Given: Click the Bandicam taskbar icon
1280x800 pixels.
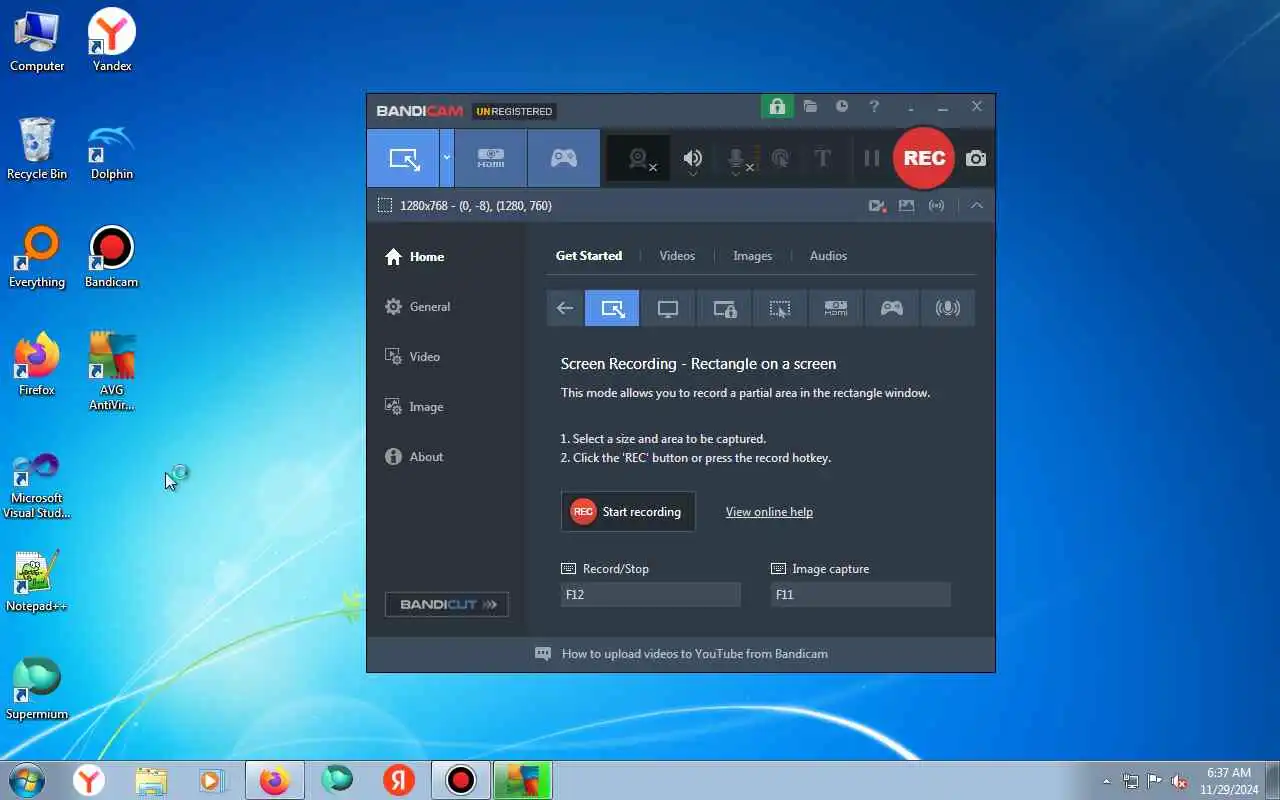Looking at the screenshot, I should 461,780.
